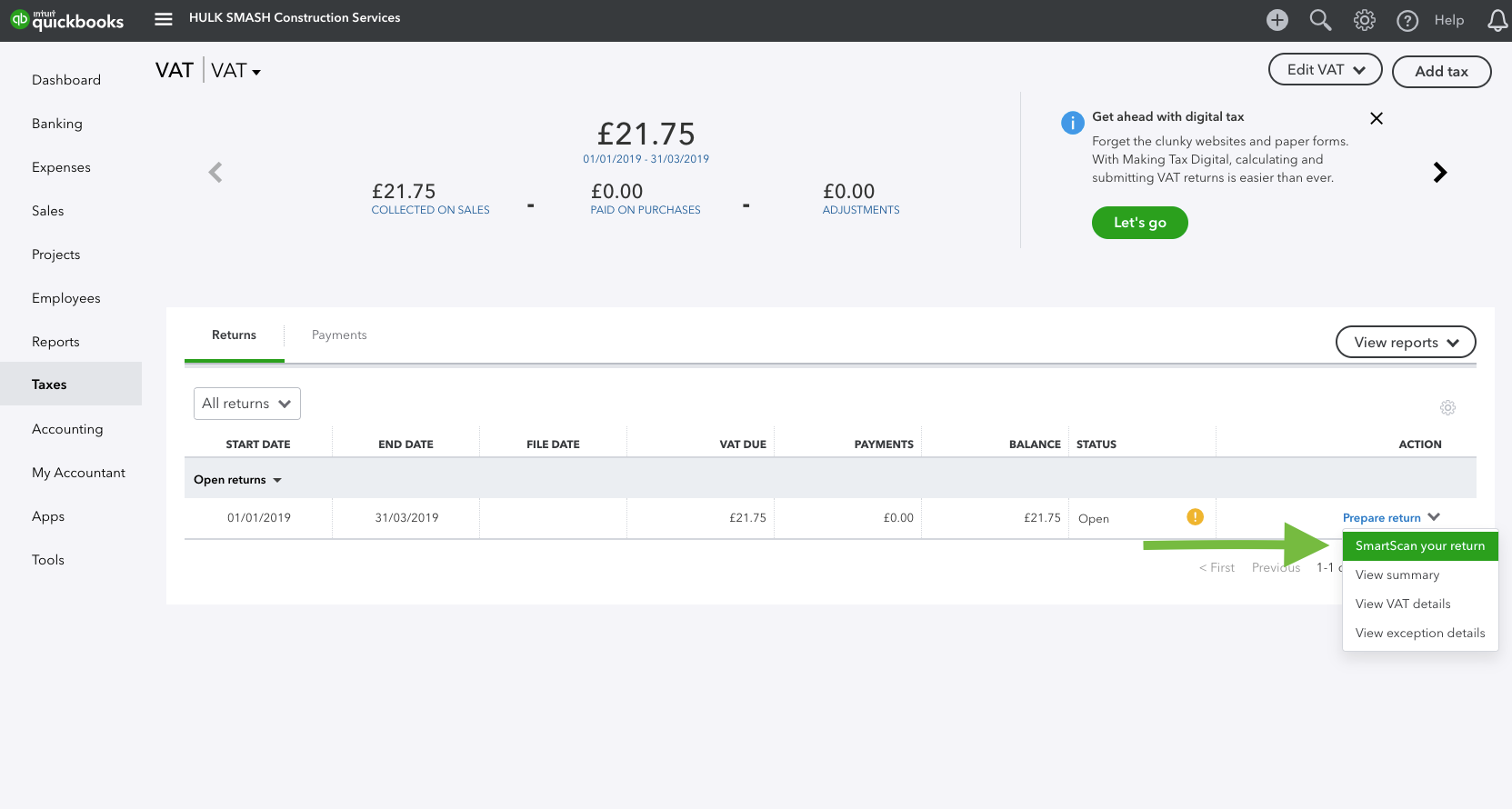Choose View exception details
The image size is (1512, 809).
[1420, 634]
